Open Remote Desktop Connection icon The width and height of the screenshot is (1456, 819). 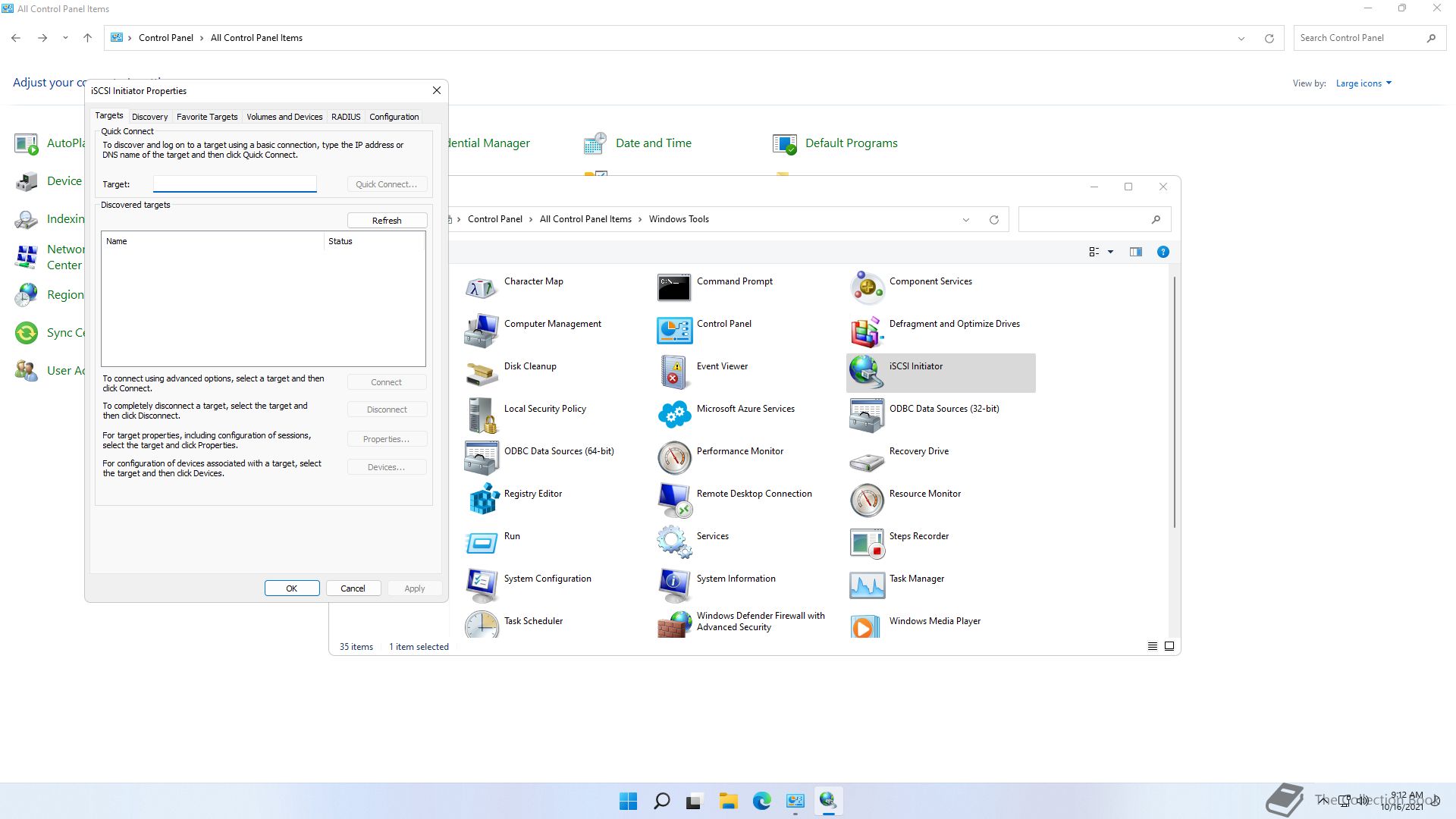pos(674,500)
